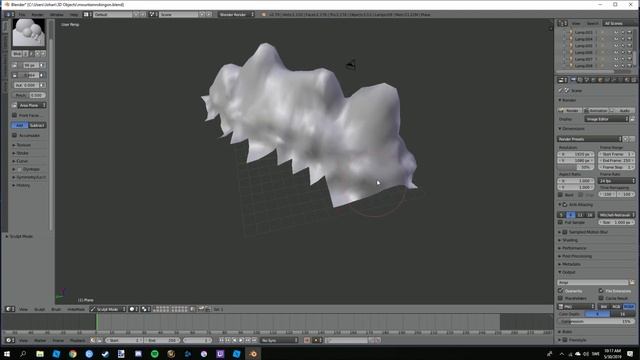
Task: Toggle visibility eye of Lamp.003
Action: 616,32
